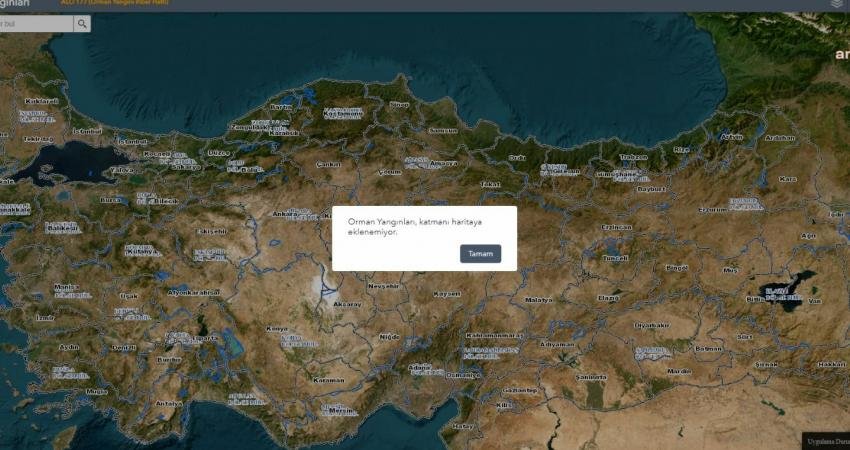Click the Elazığ city label

pos(608,298)
